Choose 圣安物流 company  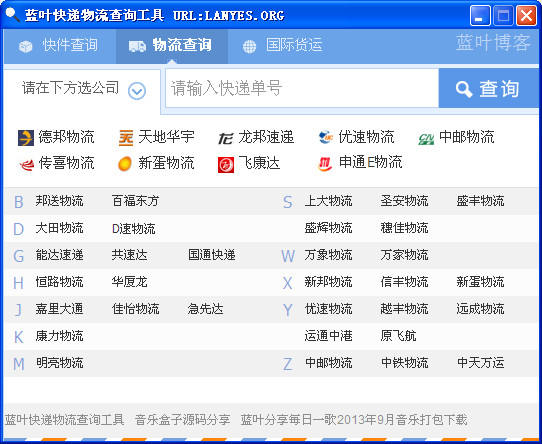[x=404, y=201]
